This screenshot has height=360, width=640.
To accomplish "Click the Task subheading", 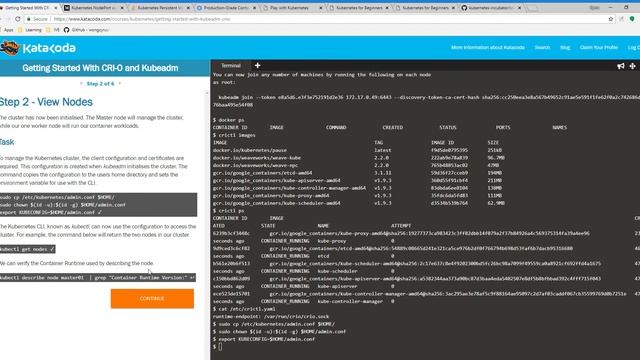I will pos(7,142).
